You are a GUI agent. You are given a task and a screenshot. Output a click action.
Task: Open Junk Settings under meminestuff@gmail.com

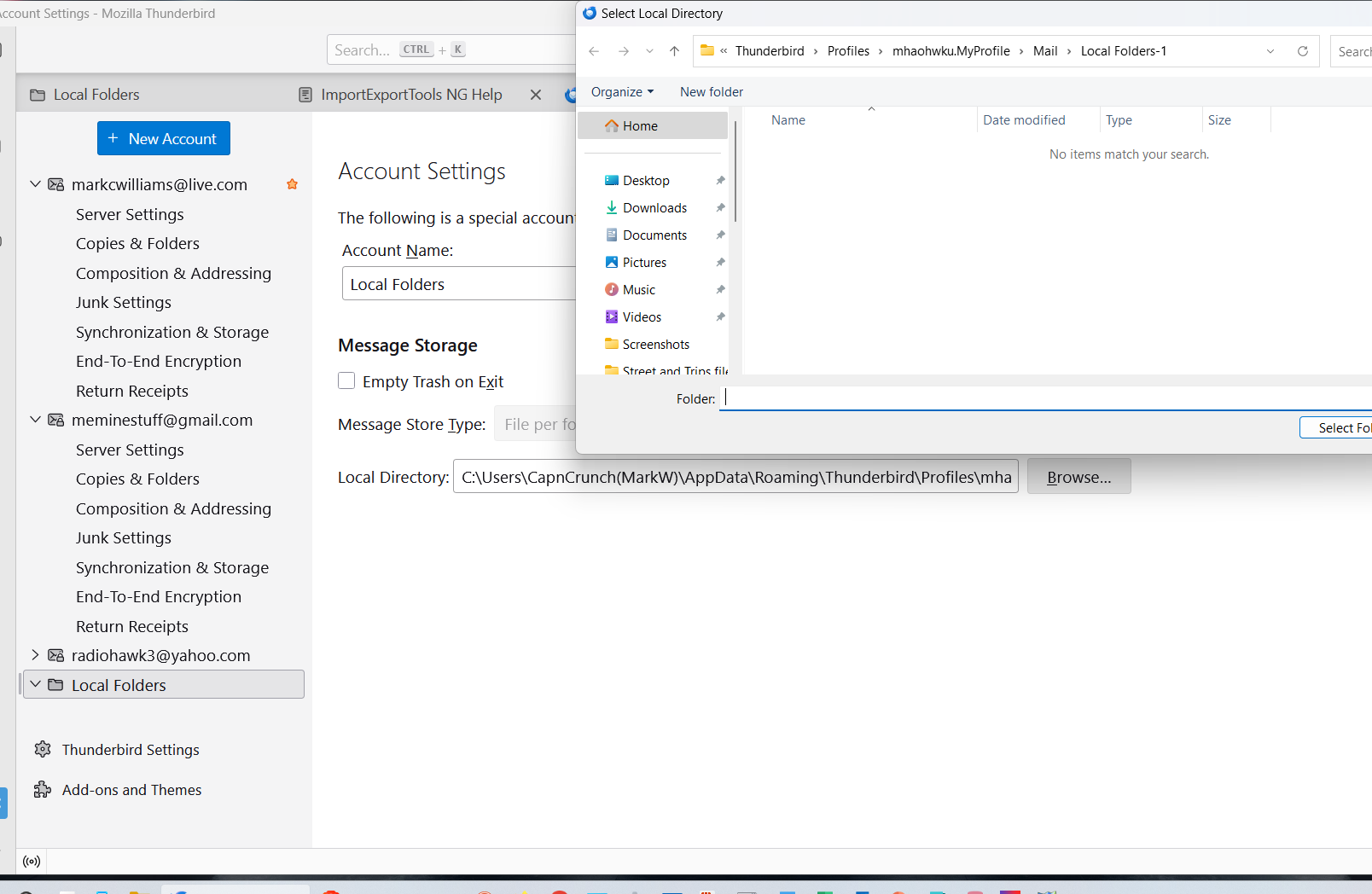coord(124,538)
